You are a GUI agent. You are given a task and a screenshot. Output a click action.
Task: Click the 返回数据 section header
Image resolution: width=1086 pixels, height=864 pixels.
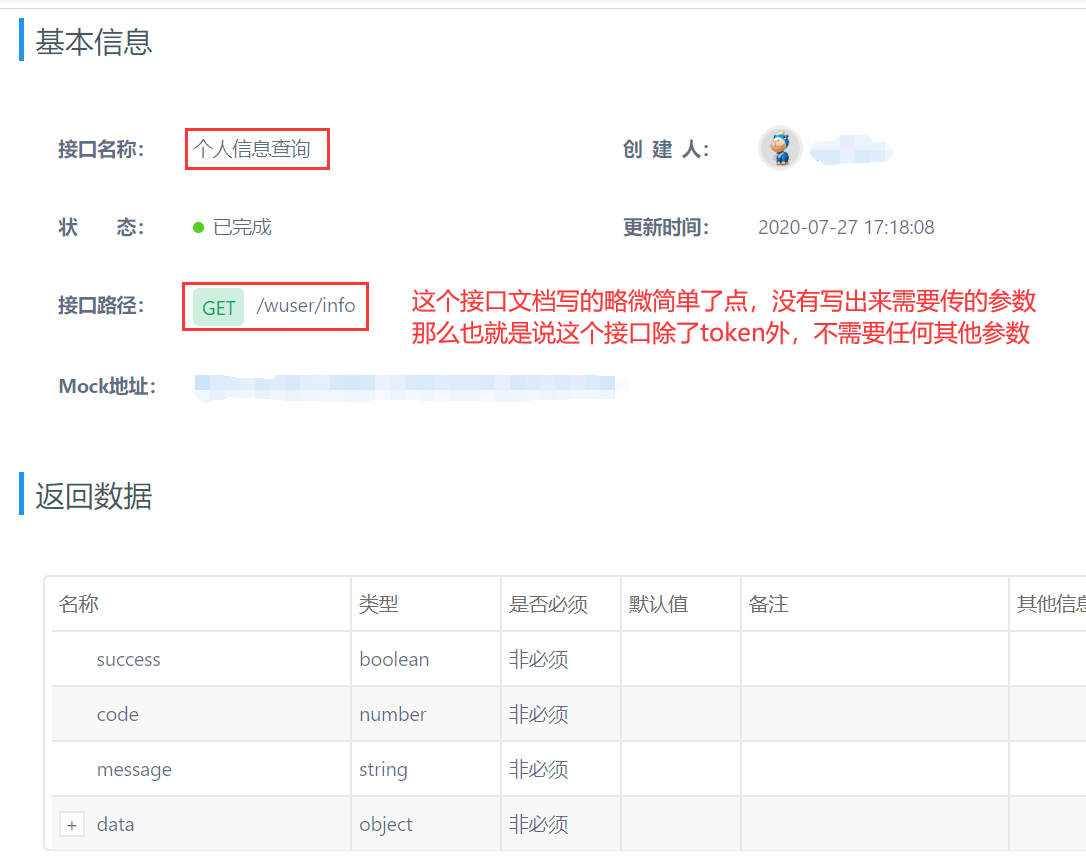click(x=92, y=497)
